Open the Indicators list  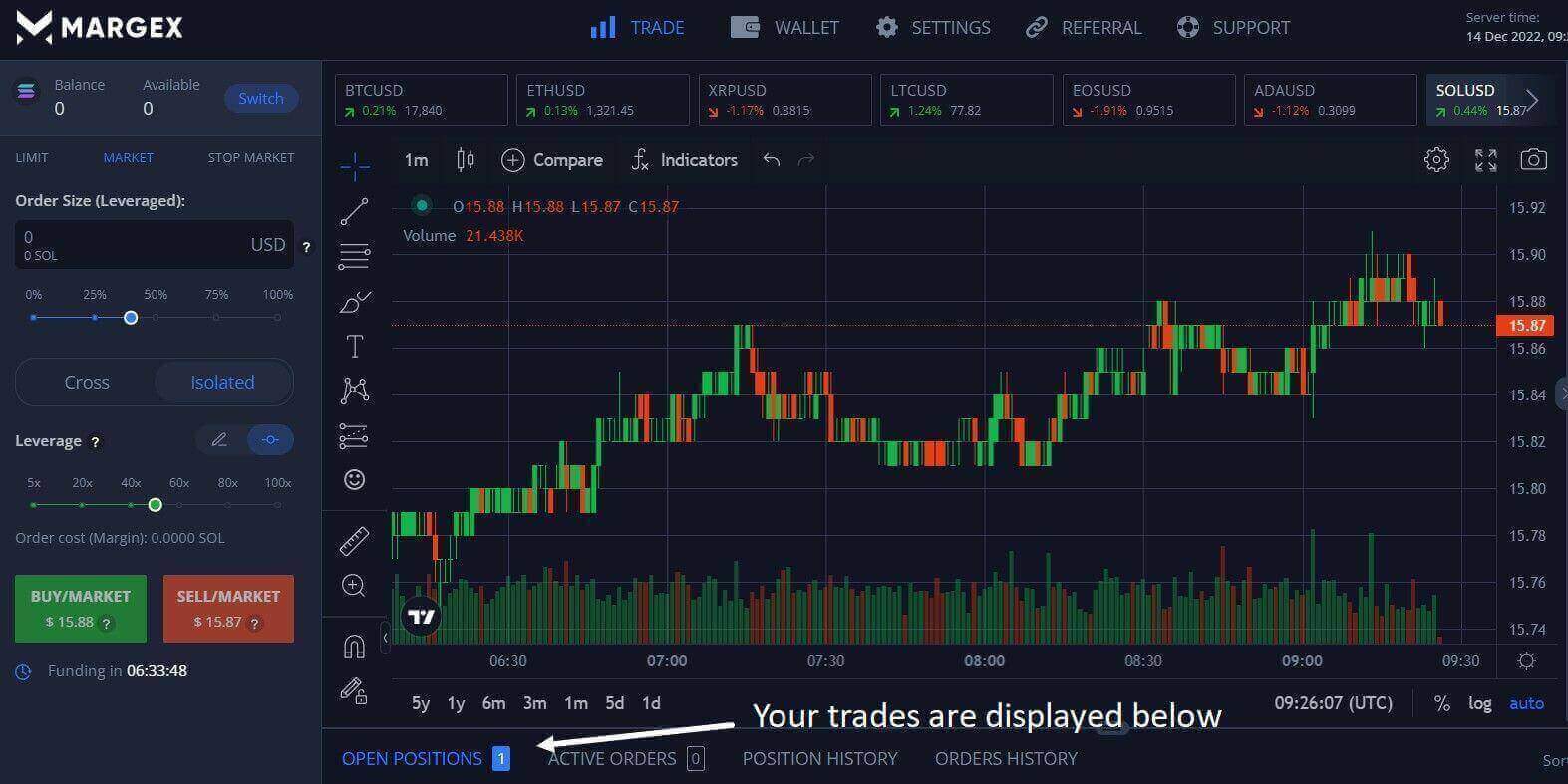point(684,160)
